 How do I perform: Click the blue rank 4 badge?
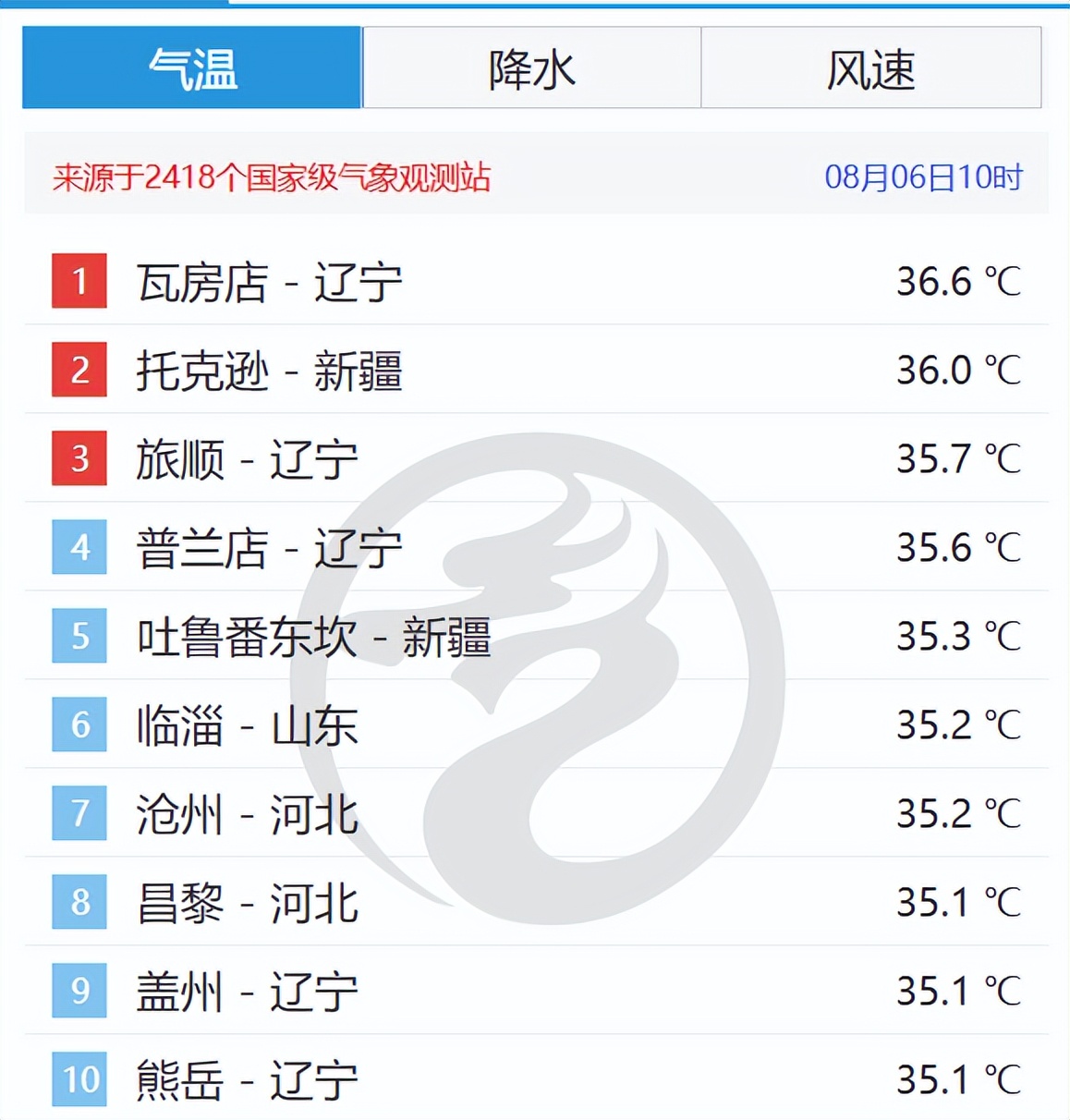pyautogui.click(x=79, y=547)
